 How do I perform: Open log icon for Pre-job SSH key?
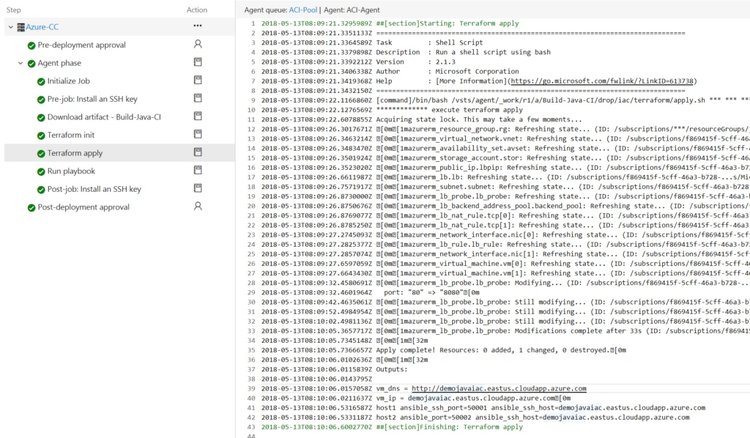coord(198,98)
